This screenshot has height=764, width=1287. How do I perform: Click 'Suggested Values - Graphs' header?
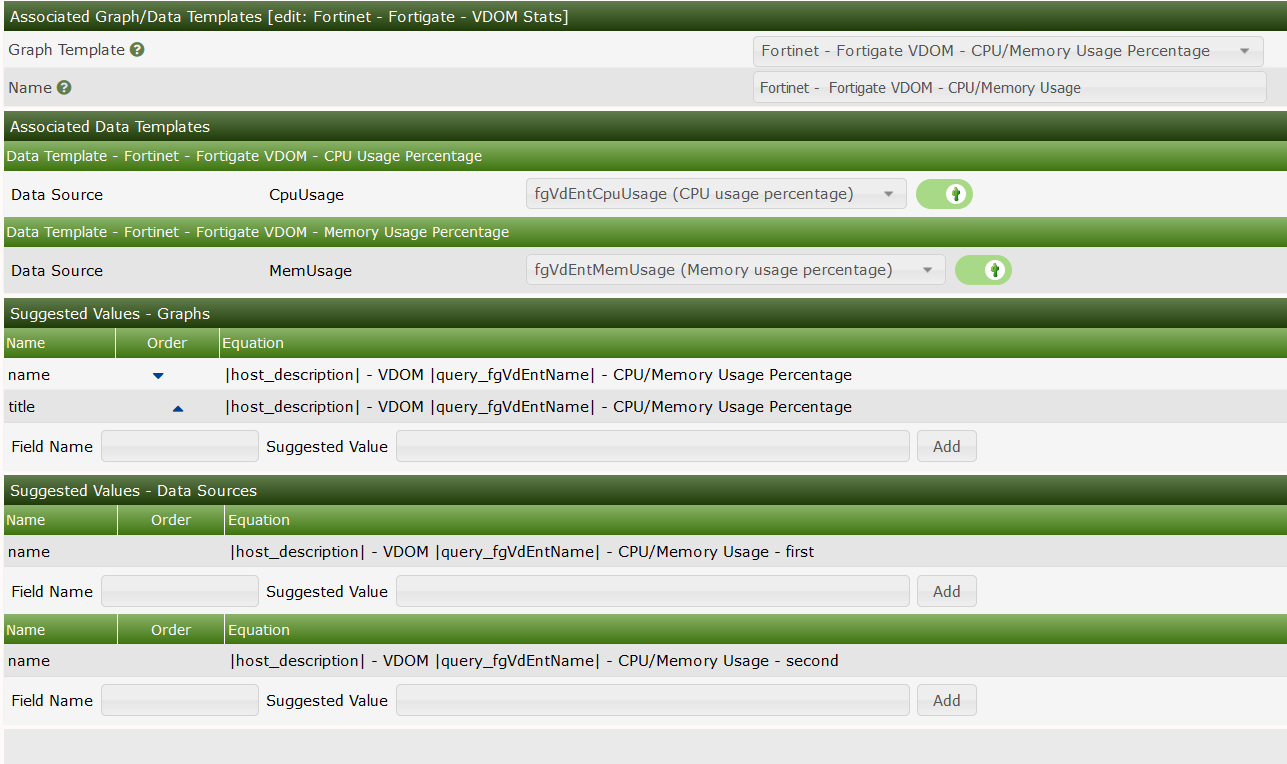click(645, 314)
